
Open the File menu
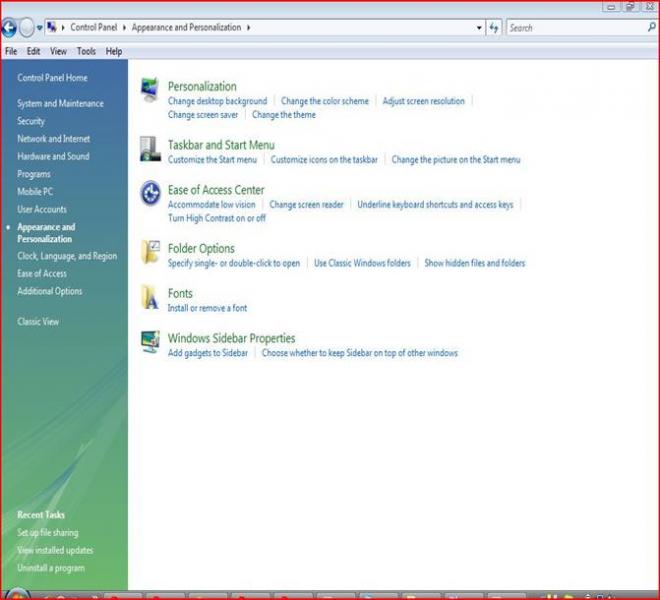tap(11, 51)
